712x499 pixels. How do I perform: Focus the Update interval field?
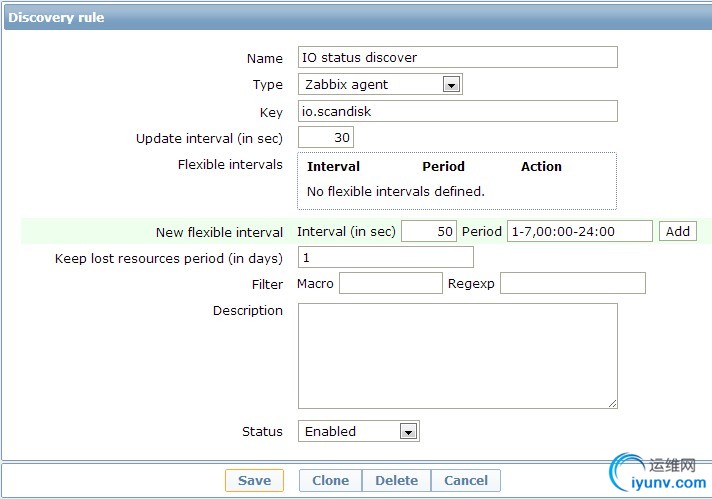[326, 138]
